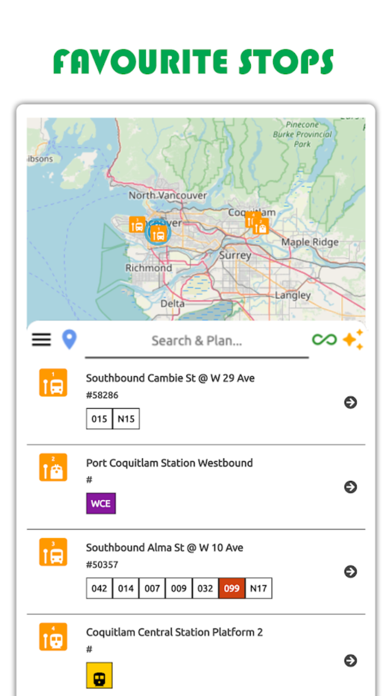Open arrow for Coquitlam Central Station Platform 2

[x=351, y=660]
